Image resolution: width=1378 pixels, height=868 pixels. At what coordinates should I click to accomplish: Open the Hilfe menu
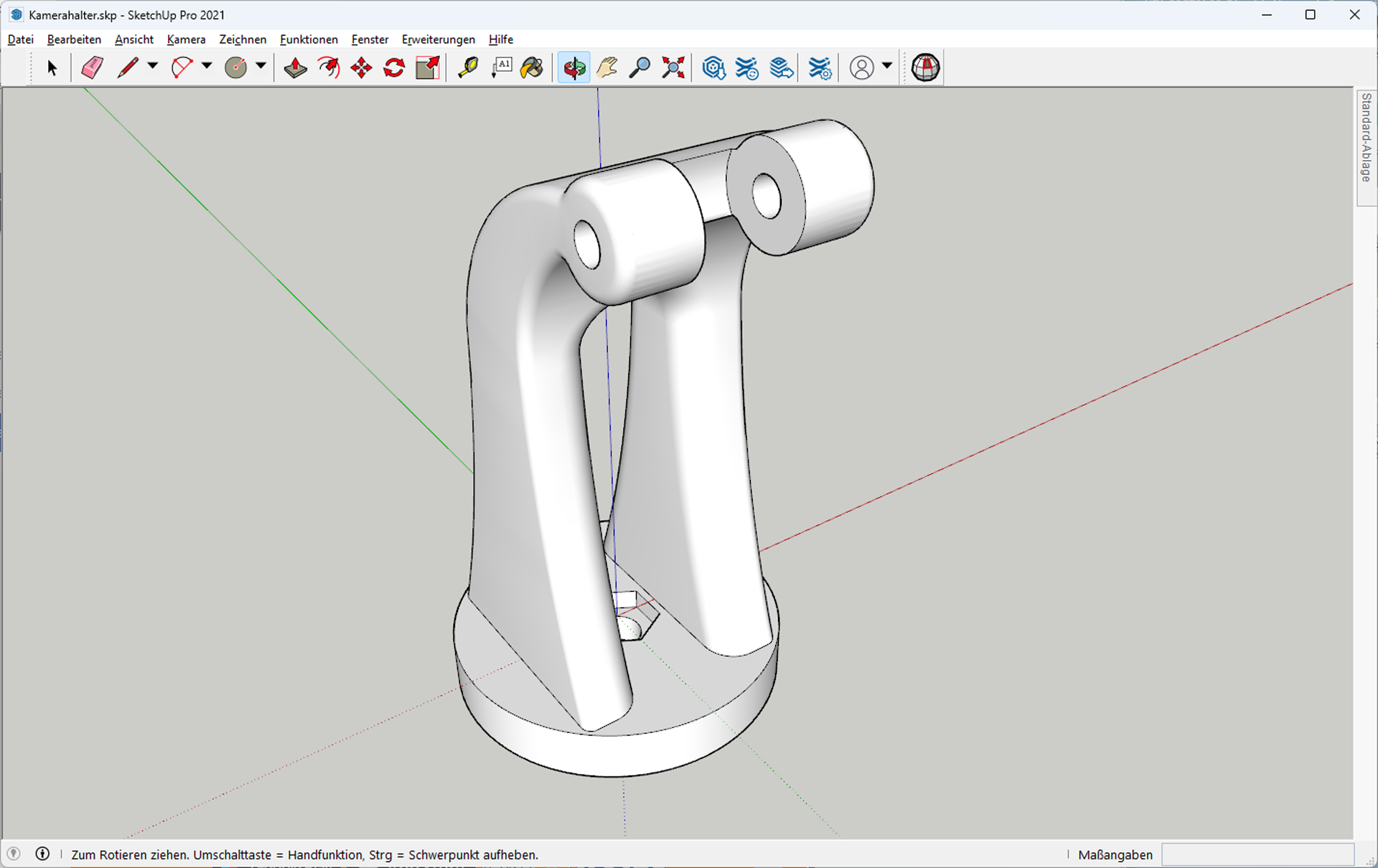(x=501, y=39)
